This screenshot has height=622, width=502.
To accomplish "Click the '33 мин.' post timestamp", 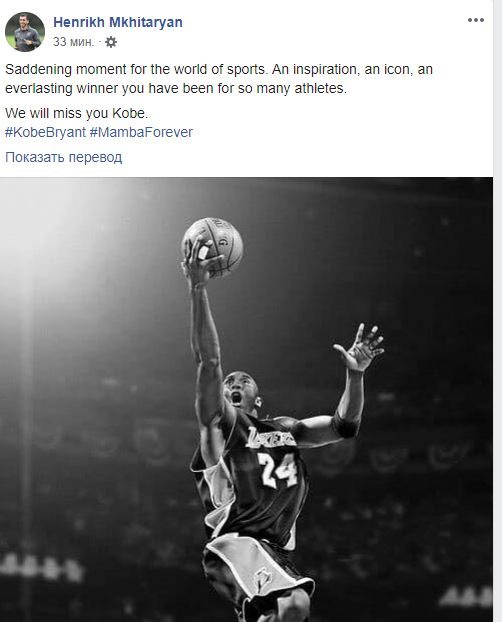I will [x=74, y=42].
